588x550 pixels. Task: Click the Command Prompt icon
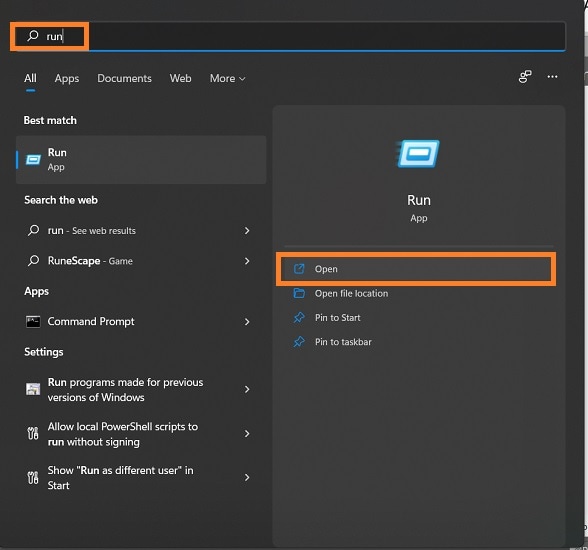click(x=33, y=322)
